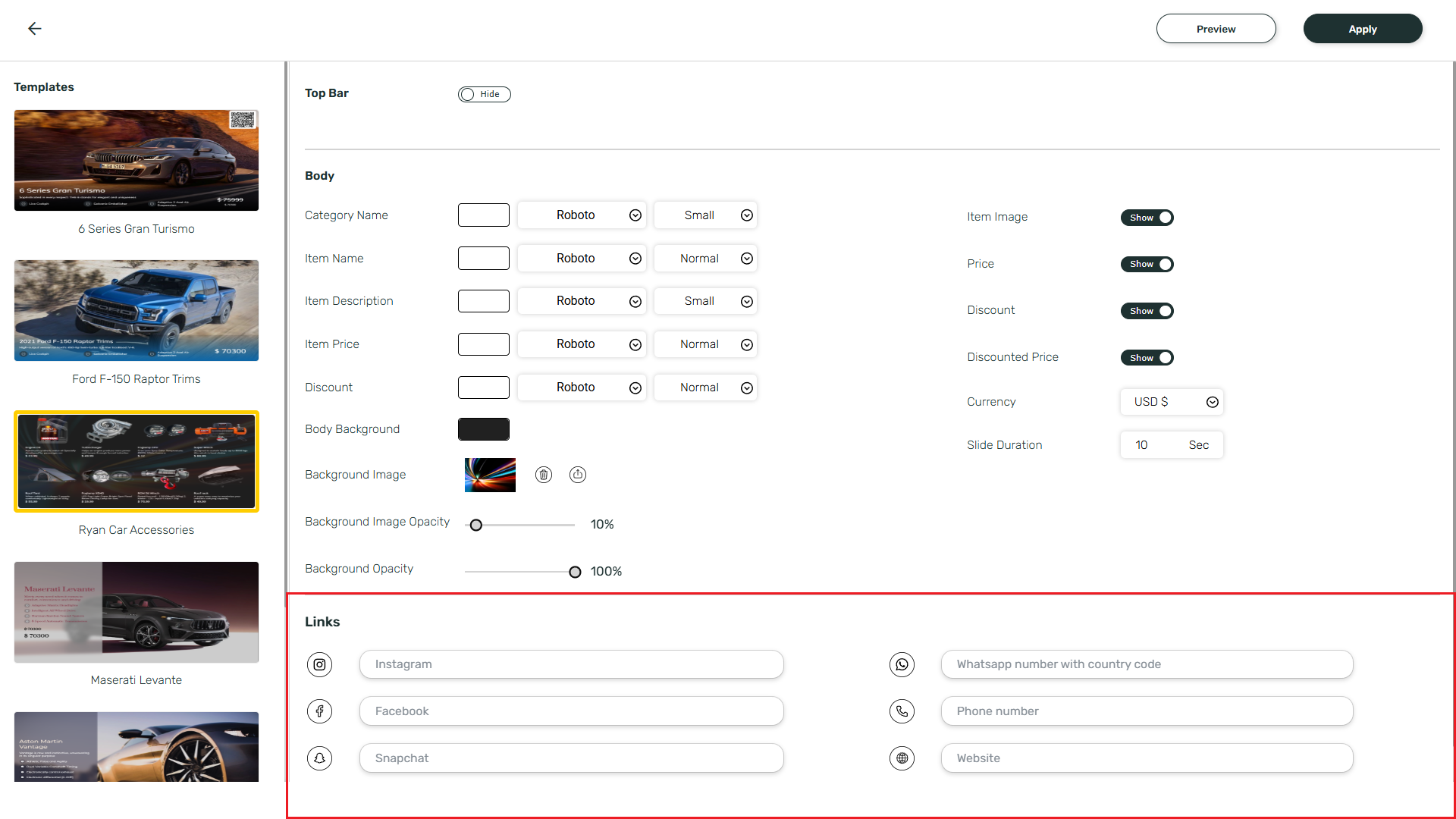This screenshot has height=819, width=1456.
Task: Click the WhatsApp icon in Links
Action: point(902,664)
